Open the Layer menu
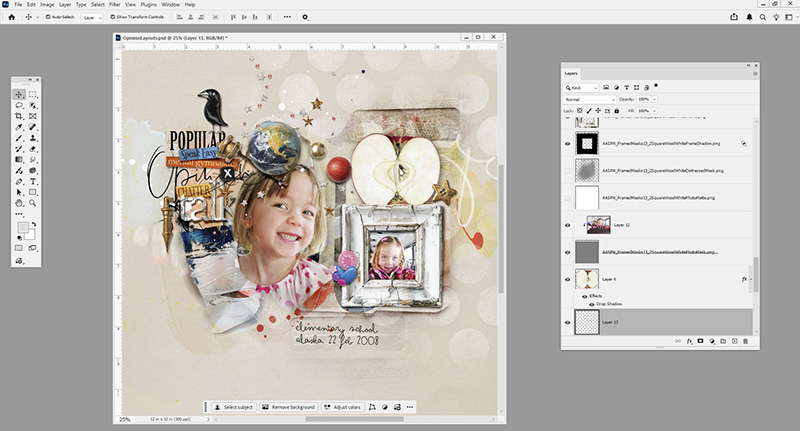800x431 pixels. (65, 4)
